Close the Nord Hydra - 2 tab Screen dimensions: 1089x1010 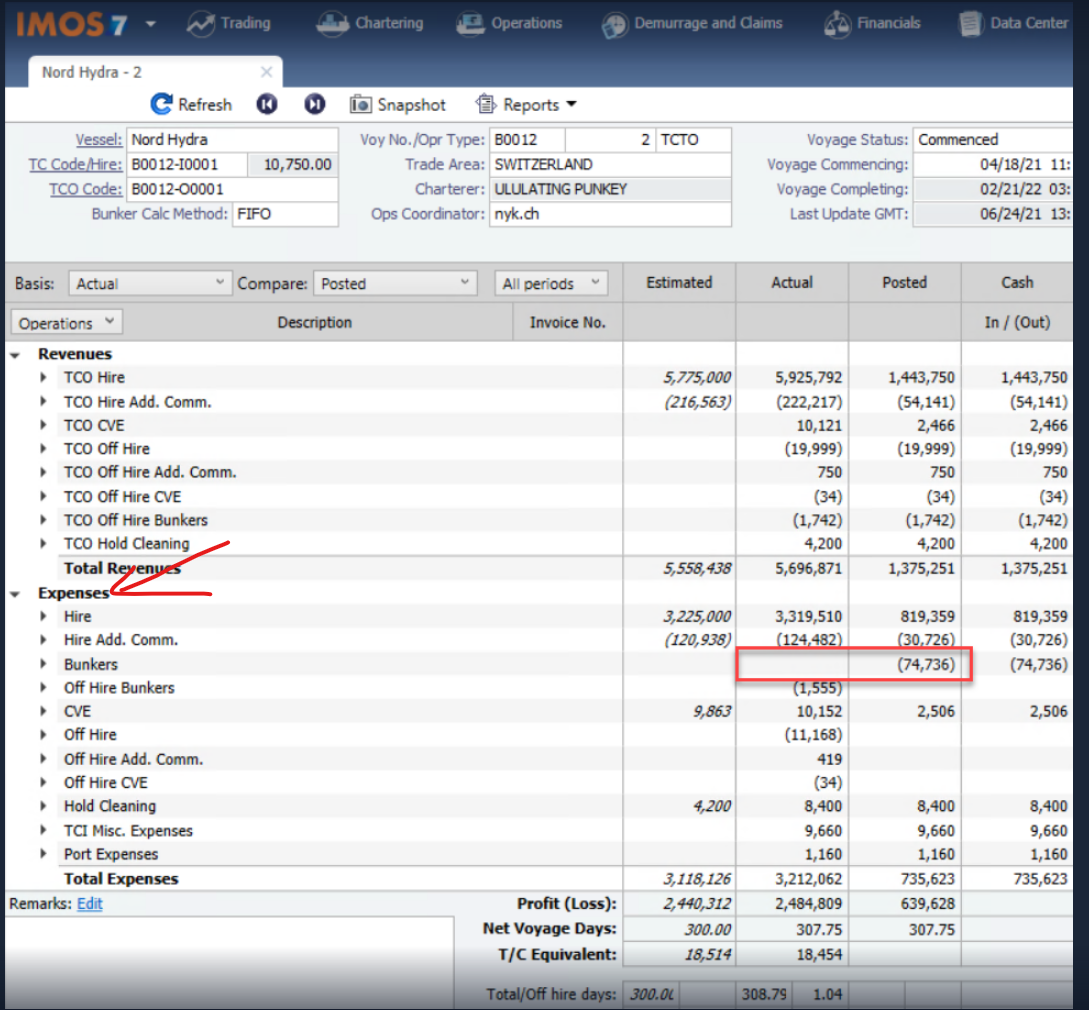pos(266,72)
